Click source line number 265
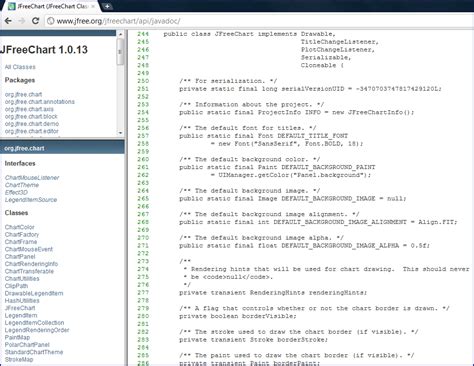 [x=143, y=198]
